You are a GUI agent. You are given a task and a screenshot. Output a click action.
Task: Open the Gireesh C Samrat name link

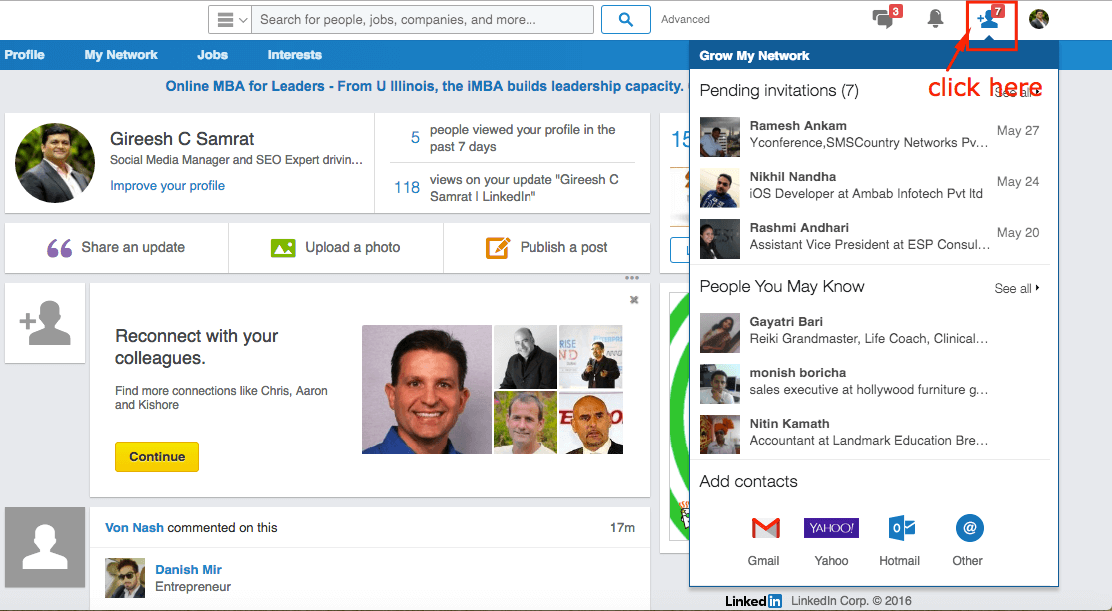tap(182, 139)
